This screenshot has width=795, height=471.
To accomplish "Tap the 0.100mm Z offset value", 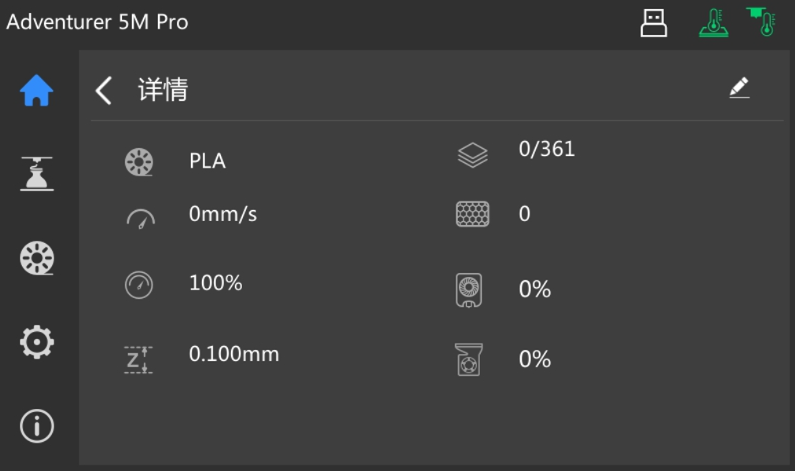I will pyautogui.click(x=234, y=354).
